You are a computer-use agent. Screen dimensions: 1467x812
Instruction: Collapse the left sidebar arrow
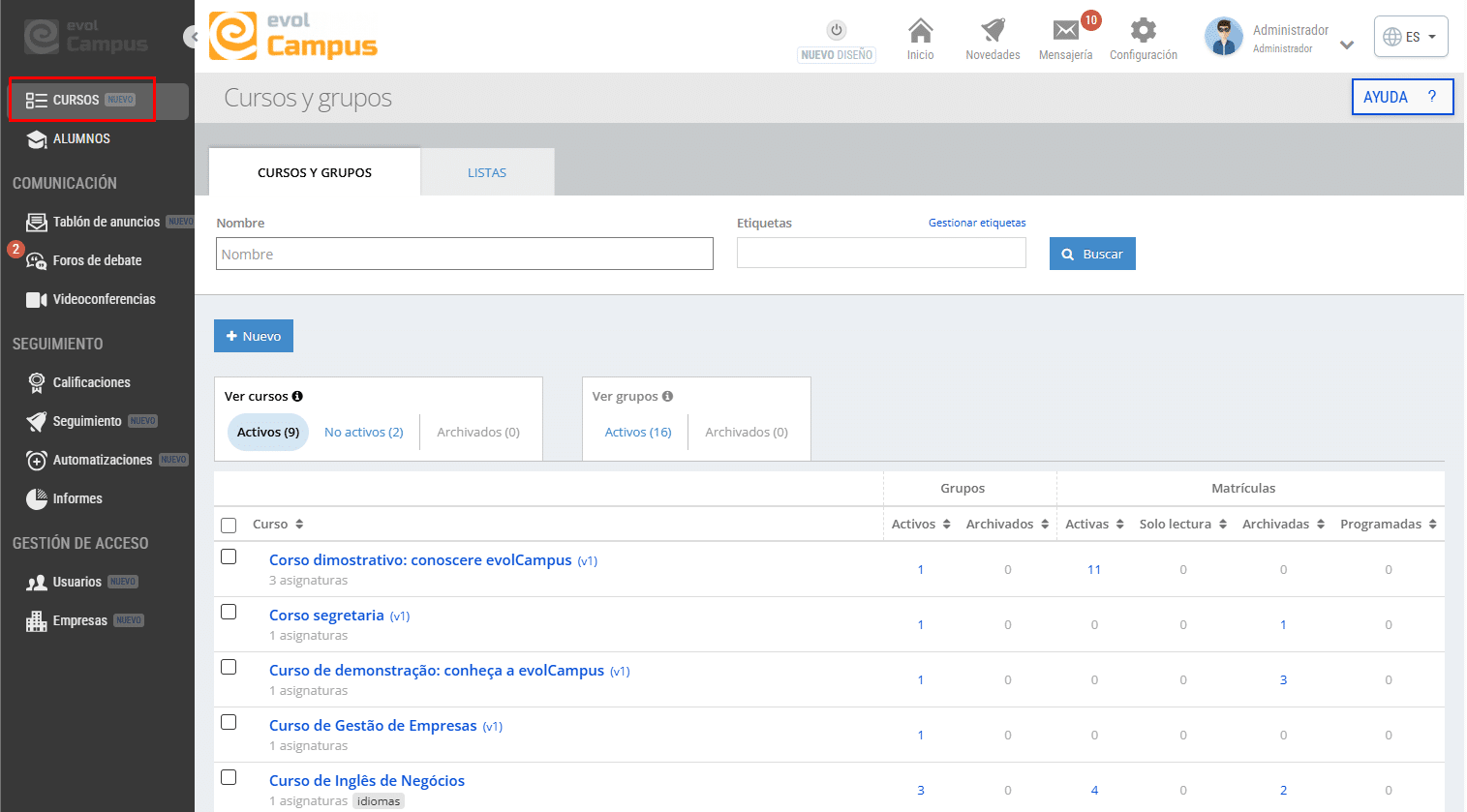(193, 37)
